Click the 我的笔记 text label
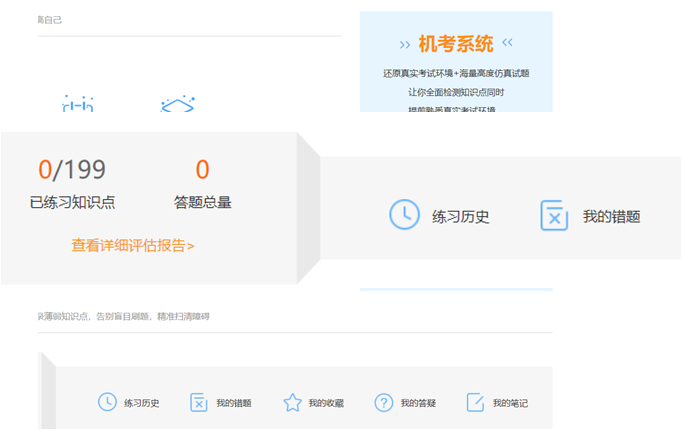The width and height of the screenshot is (682, 430). tap(510, 403)
